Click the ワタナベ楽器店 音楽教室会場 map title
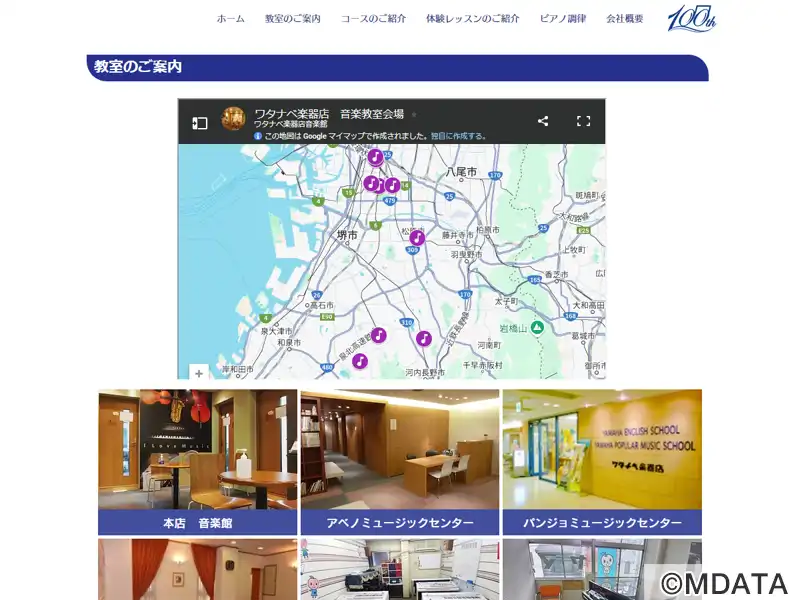800x600 pixels. click(x=329, y=114)
